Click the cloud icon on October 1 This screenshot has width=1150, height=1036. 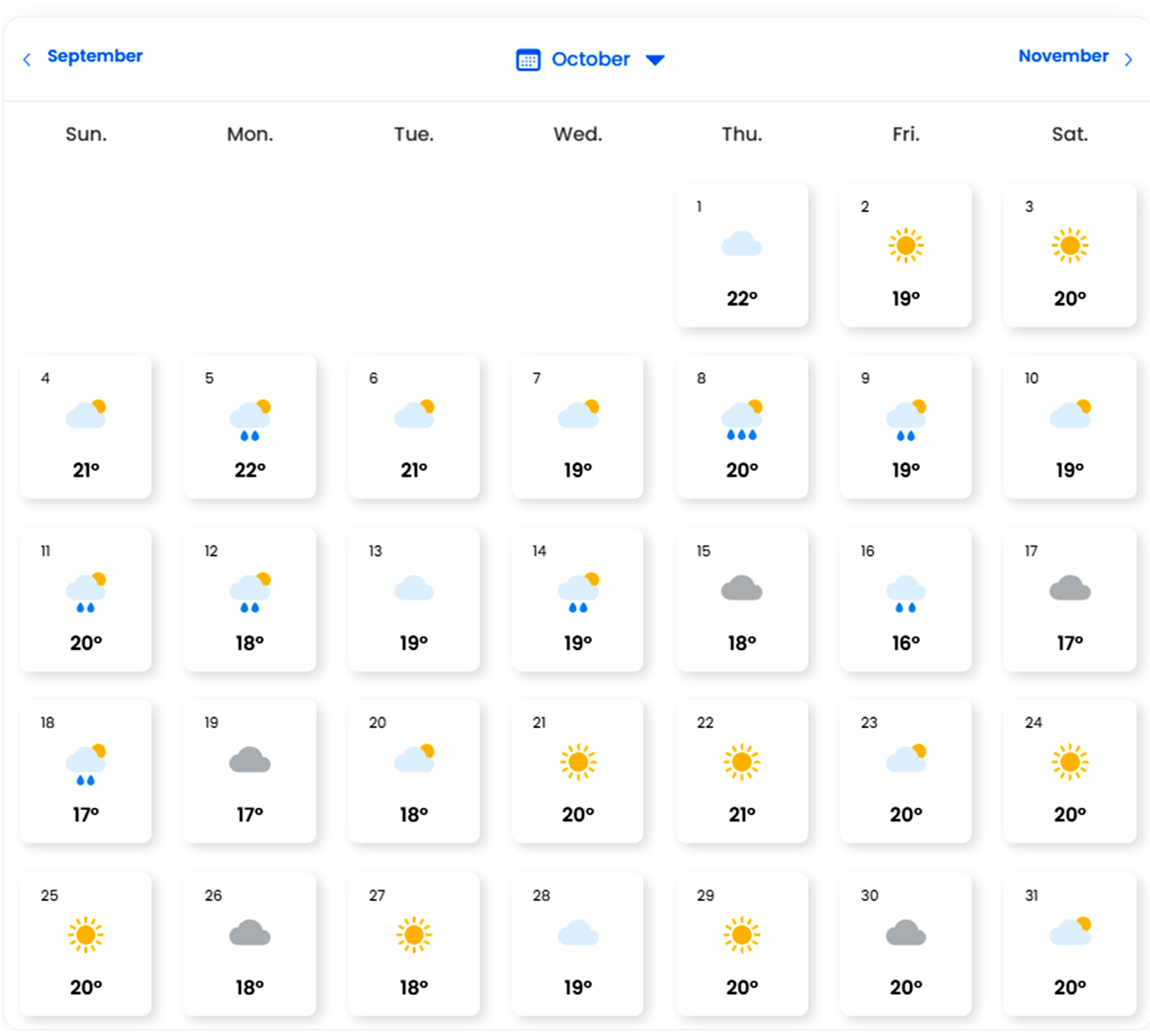coord(742,244)
